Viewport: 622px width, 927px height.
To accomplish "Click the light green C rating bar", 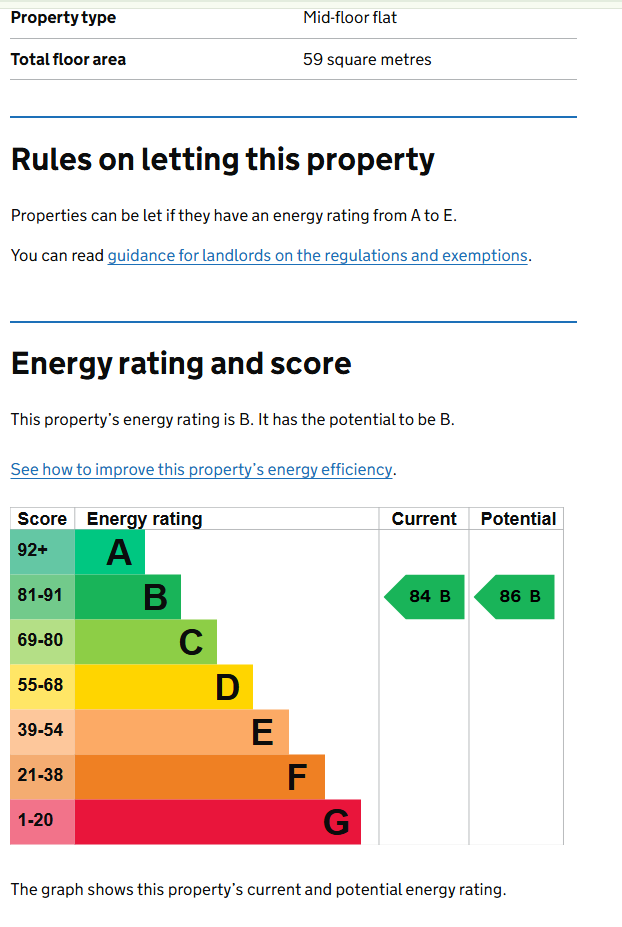I will point(147,642).
